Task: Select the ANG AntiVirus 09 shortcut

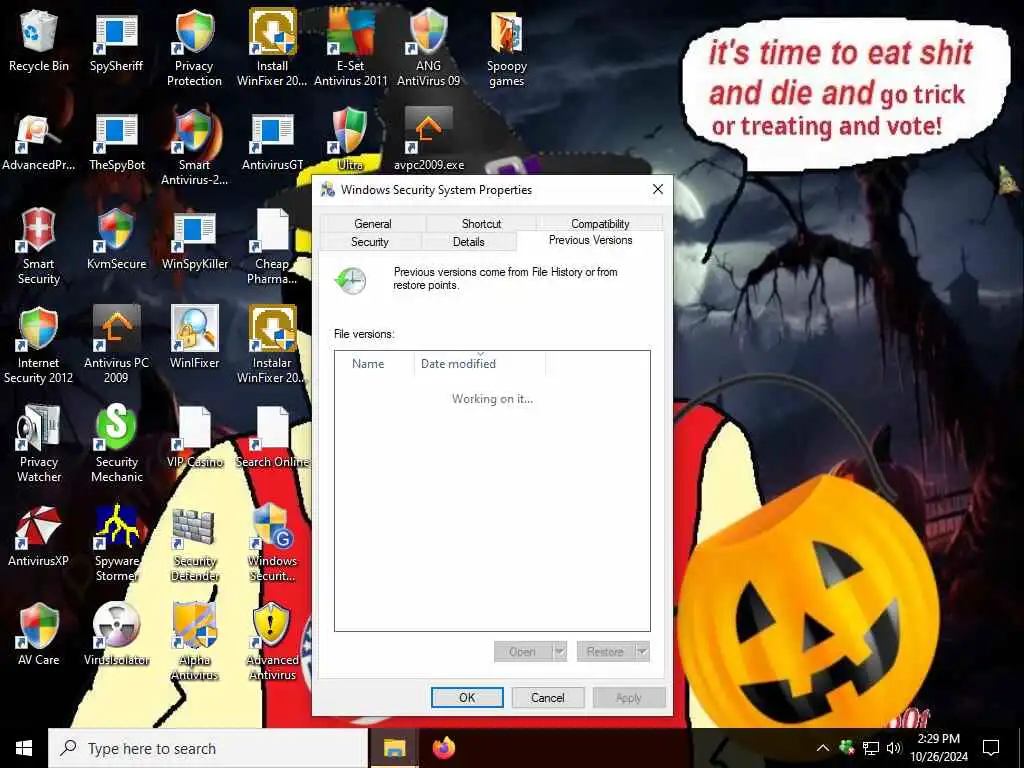Action: (428, 49)
